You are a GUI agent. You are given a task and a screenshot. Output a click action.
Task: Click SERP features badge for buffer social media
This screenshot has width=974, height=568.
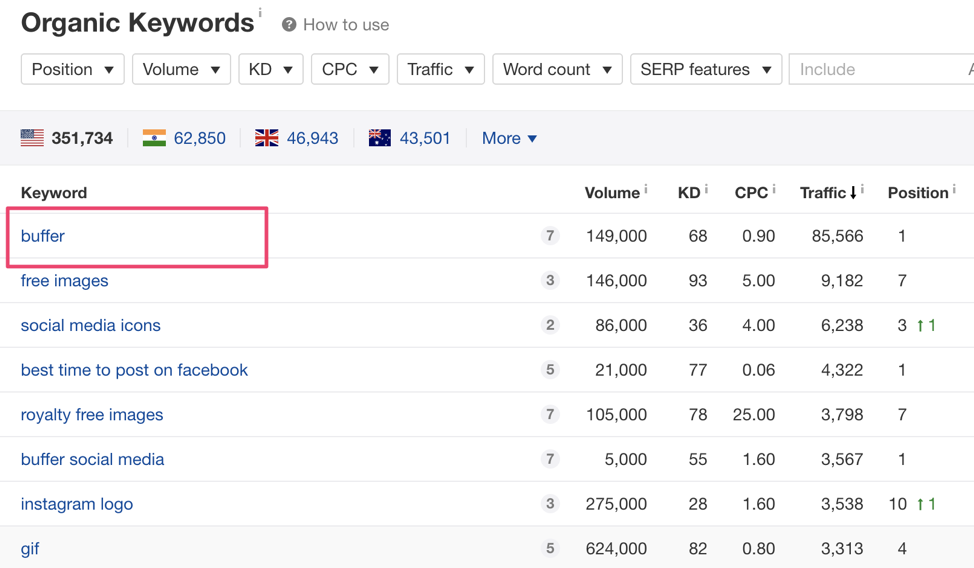point(550,459)
